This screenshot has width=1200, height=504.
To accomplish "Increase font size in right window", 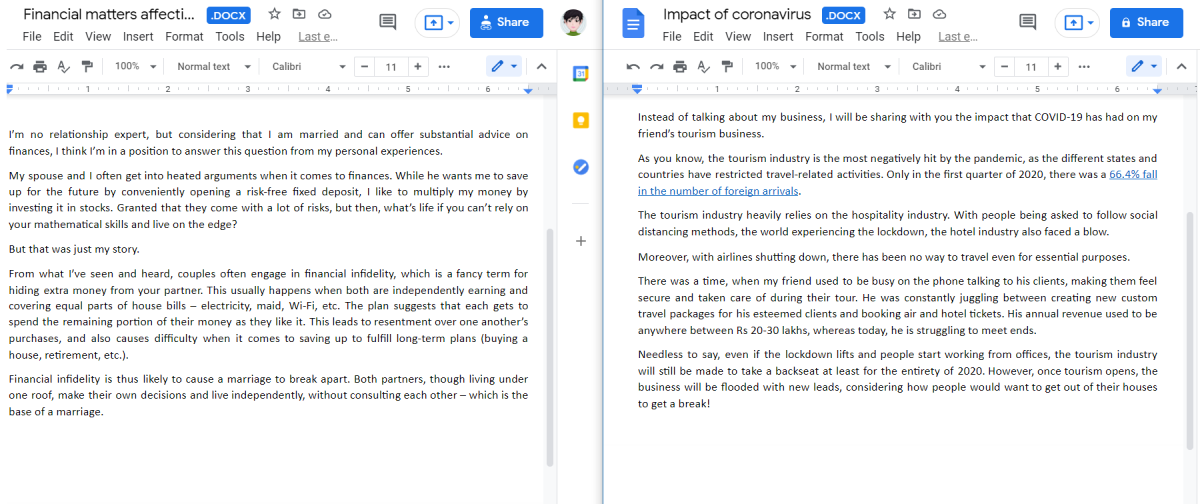I will click(x=1057, y=67).
